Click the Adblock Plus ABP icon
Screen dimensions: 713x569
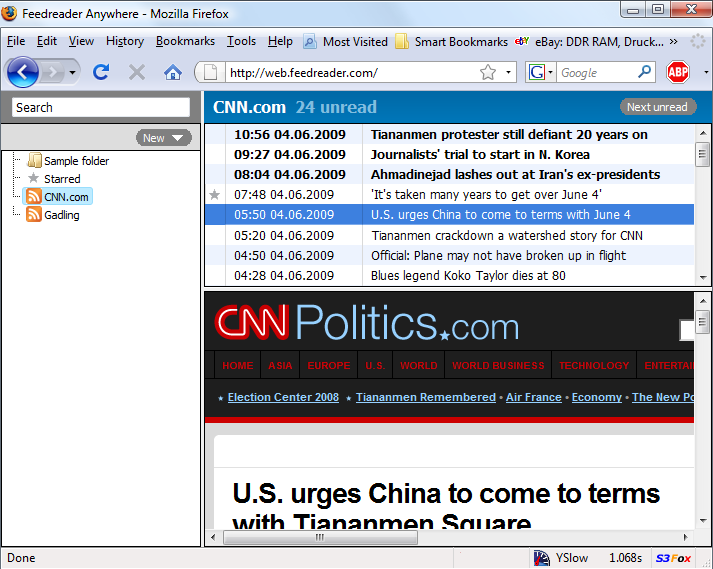678,72
